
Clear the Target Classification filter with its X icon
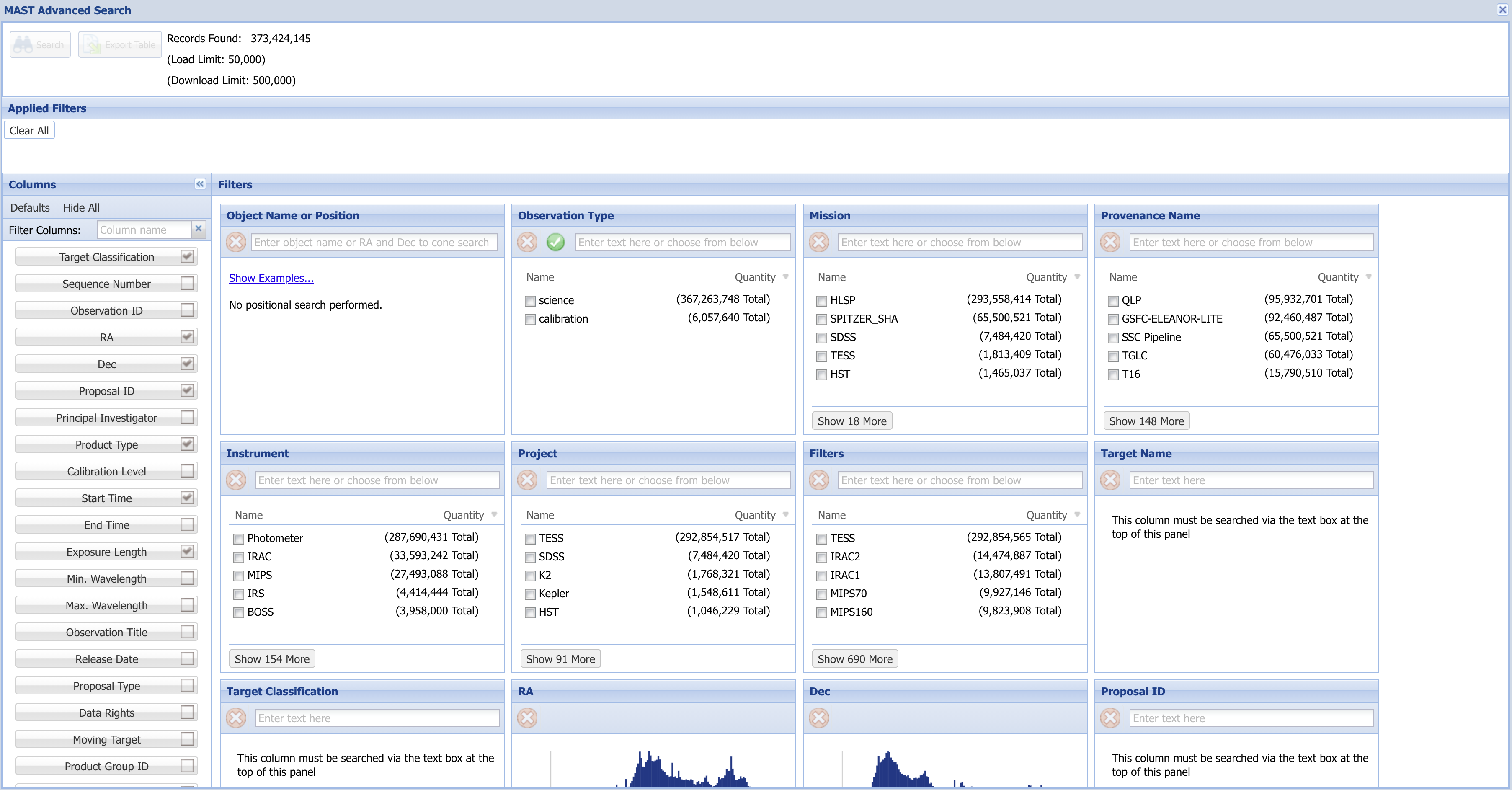(x=236, y=718)
